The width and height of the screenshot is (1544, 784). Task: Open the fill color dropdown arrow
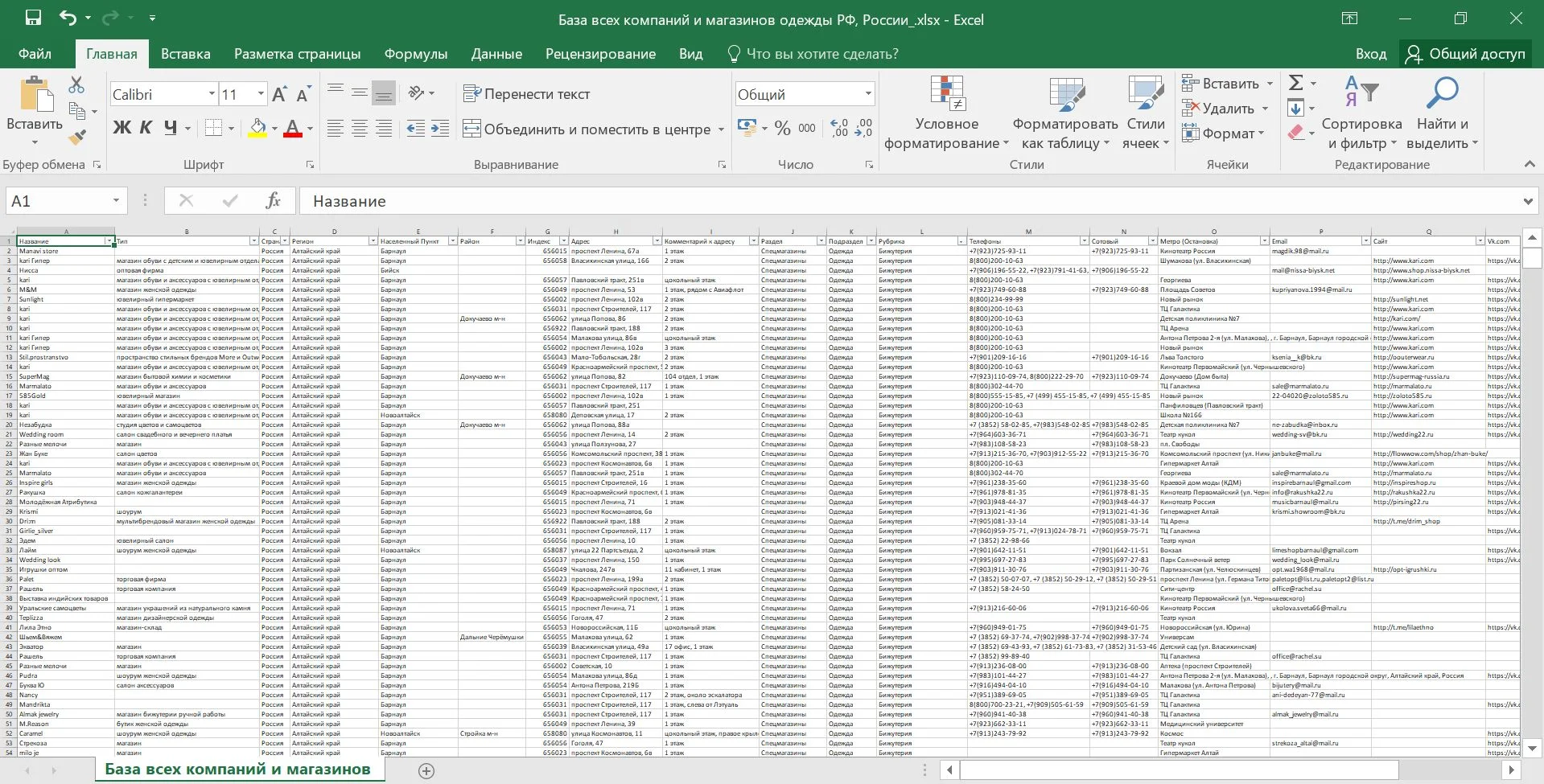point(274,129)
